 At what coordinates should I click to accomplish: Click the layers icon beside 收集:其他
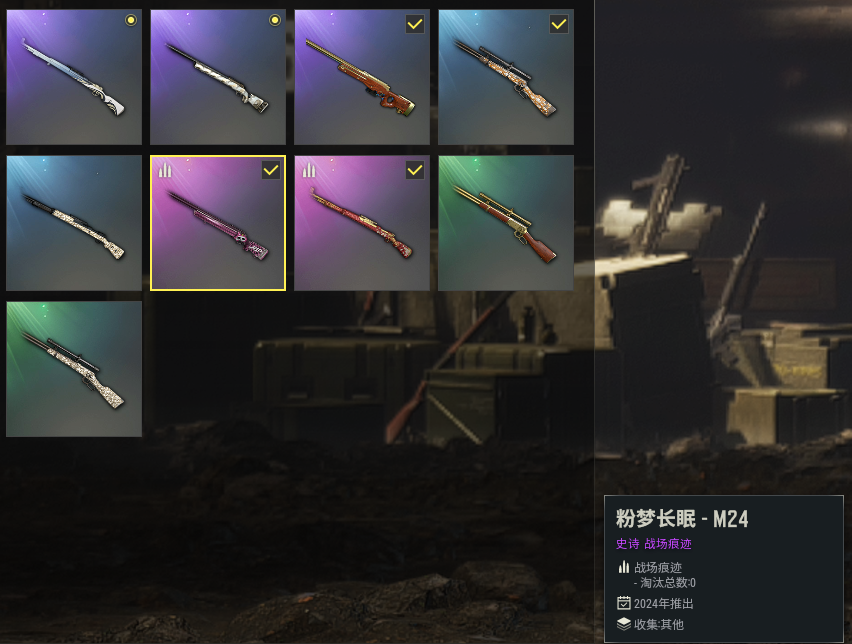(x=624, y=624)
